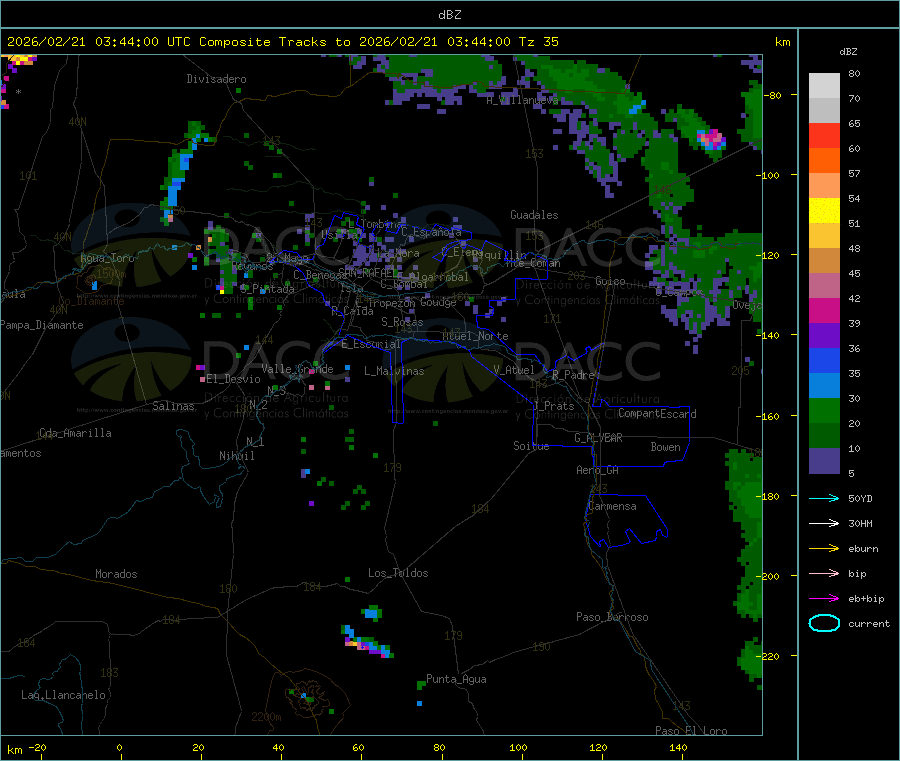The image size is (900, 761).
Task: Click the 'Composite Tracks to' header text
Action: [274, 42]
